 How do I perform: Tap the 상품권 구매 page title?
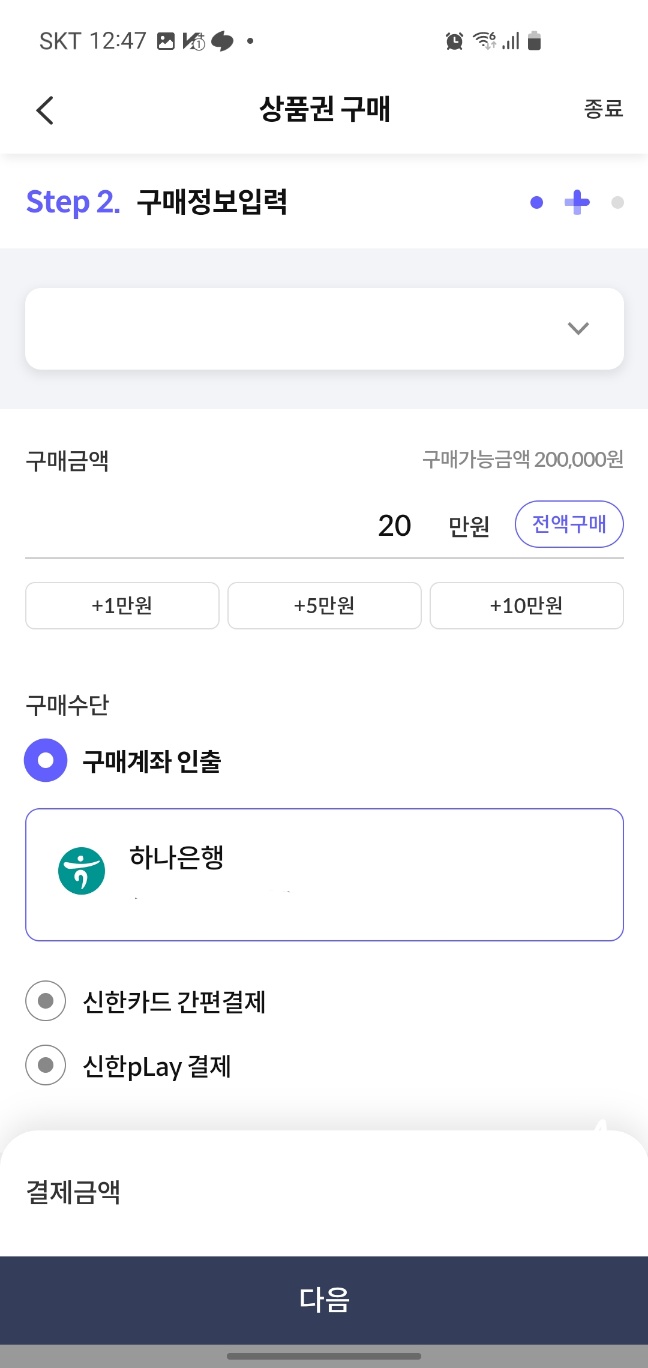[324, 110]
